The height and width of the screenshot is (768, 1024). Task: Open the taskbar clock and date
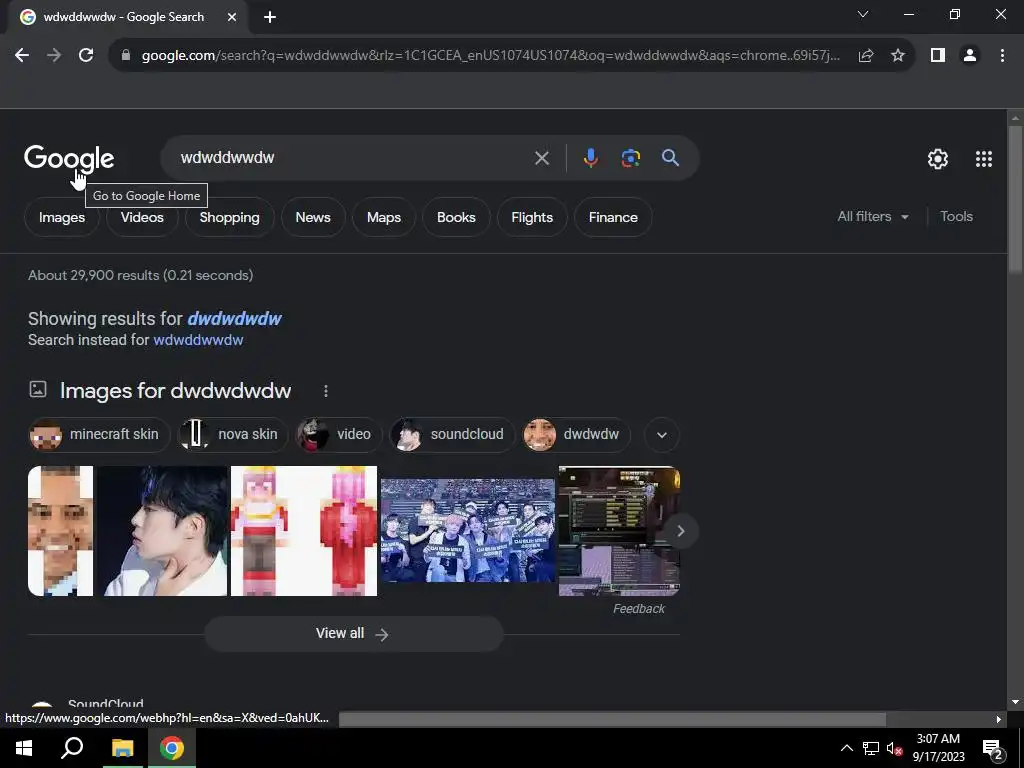(x=938, y=748)
